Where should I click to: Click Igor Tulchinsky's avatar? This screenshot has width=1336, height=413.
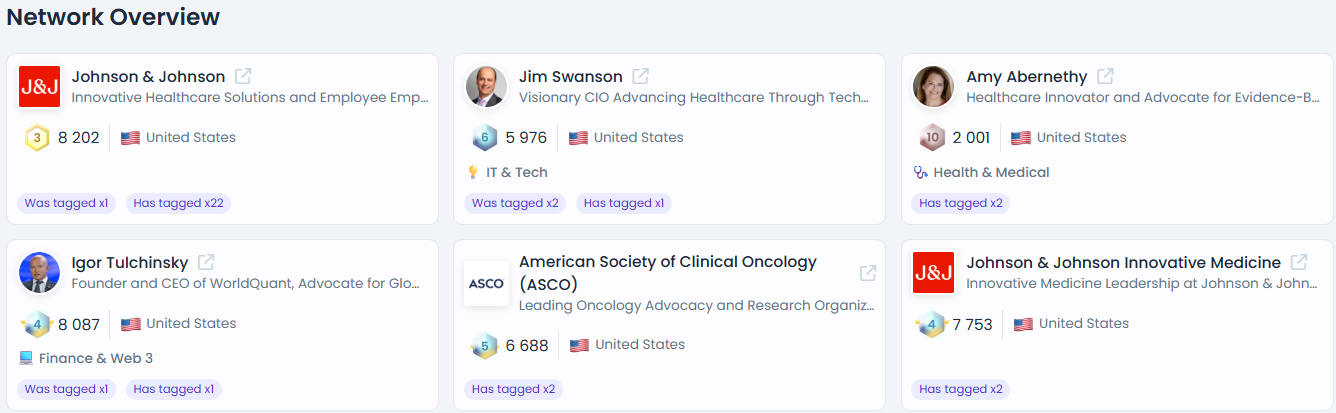tap(39, 273)
